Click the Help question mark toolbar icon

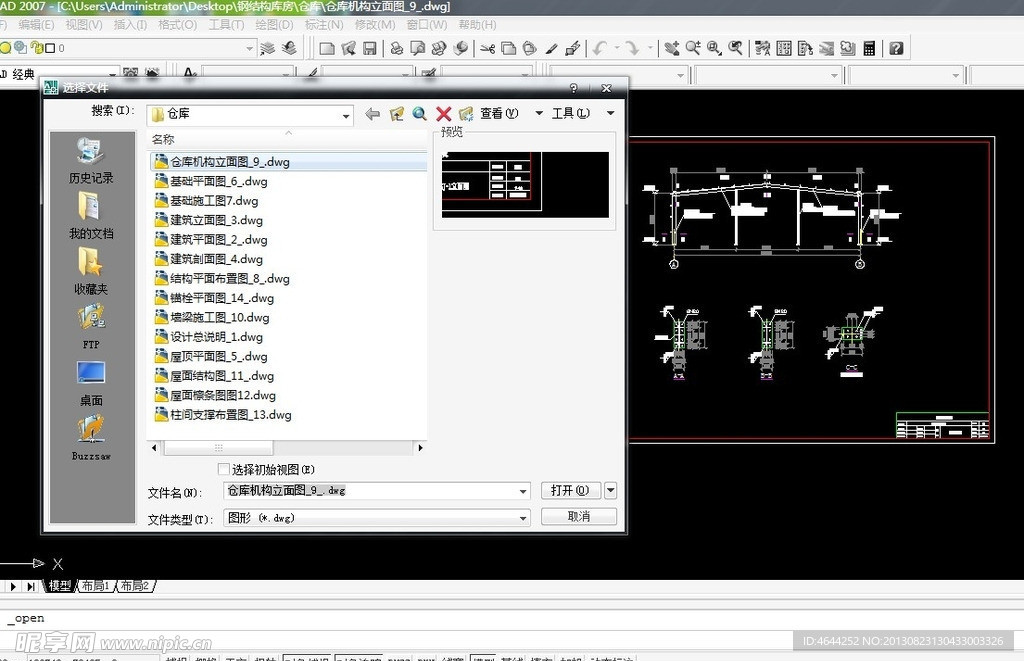pos(896,48)
